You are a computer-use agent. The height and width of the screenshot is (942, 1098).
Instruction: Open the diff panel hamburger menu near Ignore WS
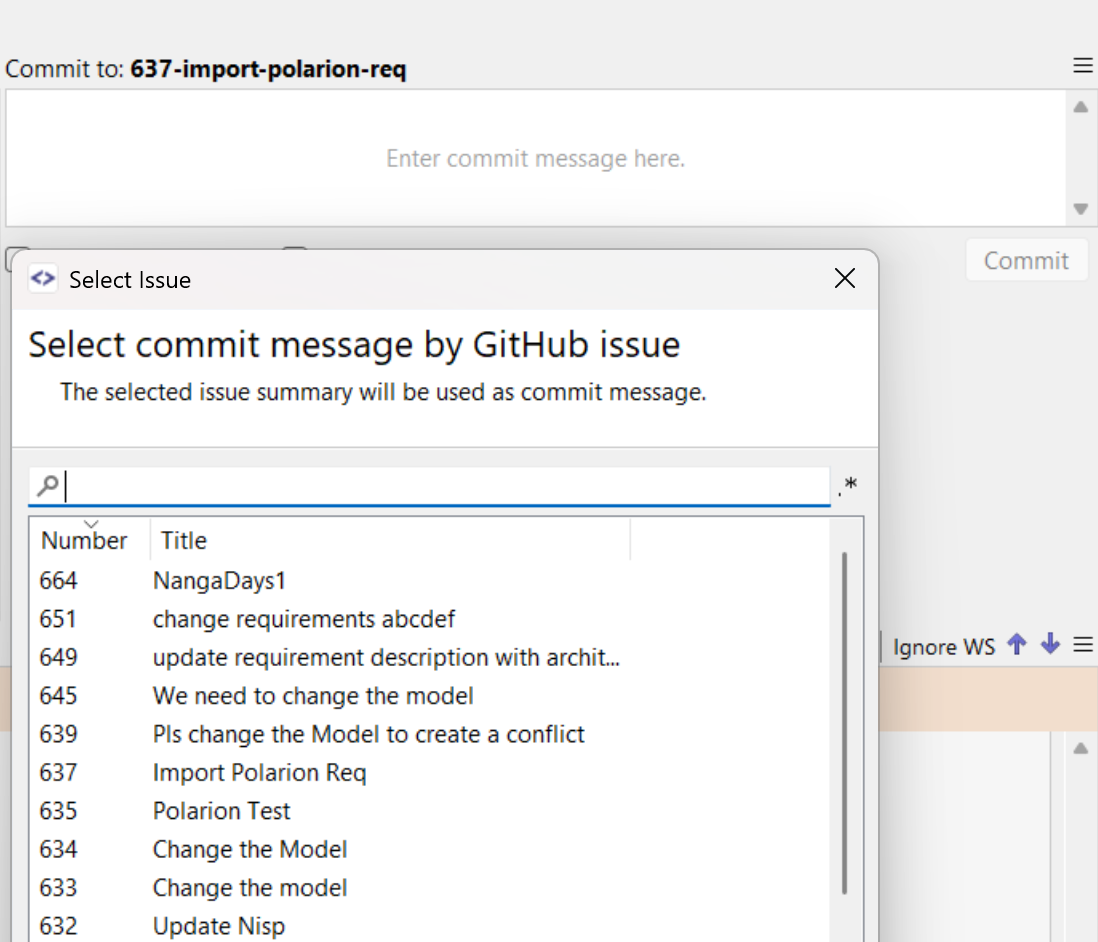(1083, 645)
